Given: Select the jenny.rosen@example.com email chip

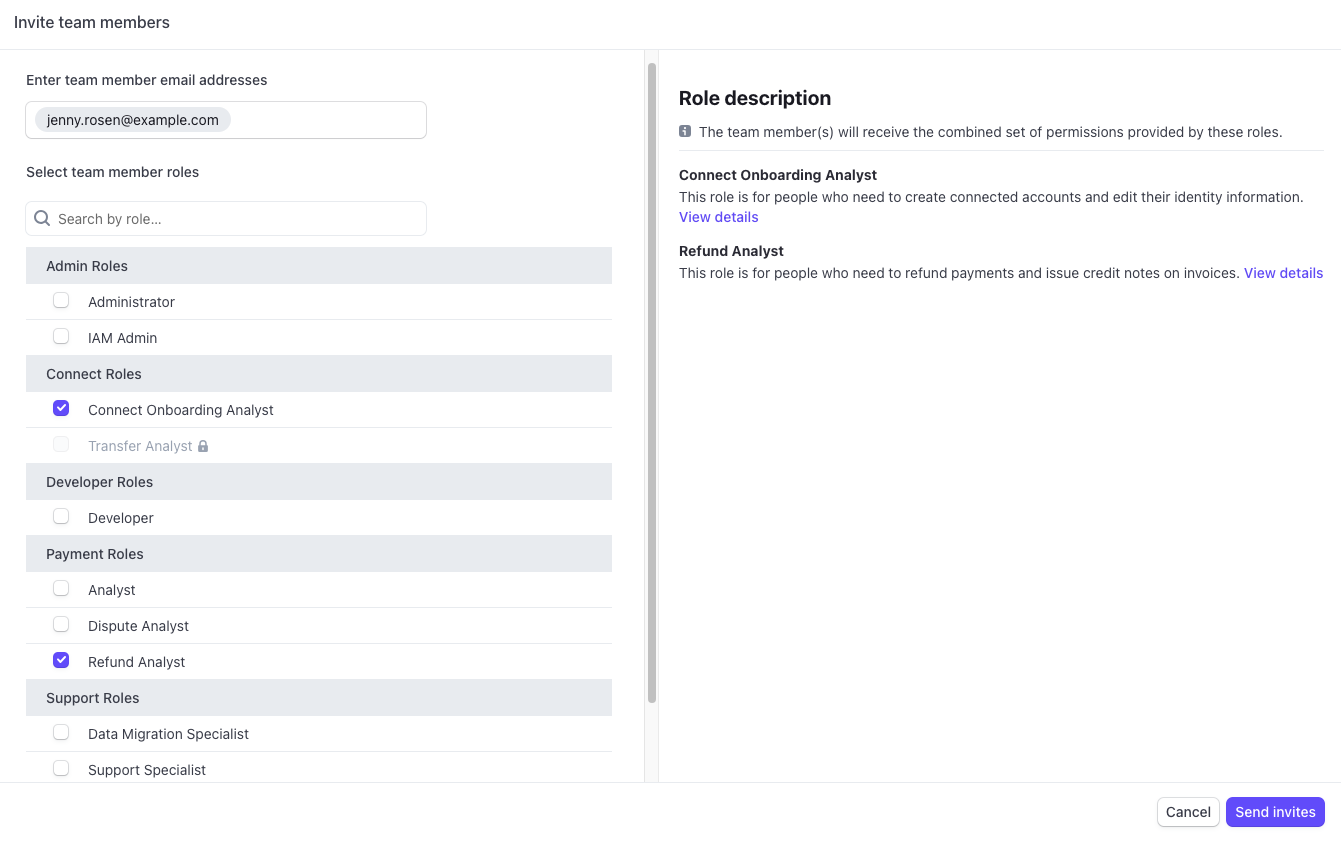Looking at the screenshot, I should point(133,120).
